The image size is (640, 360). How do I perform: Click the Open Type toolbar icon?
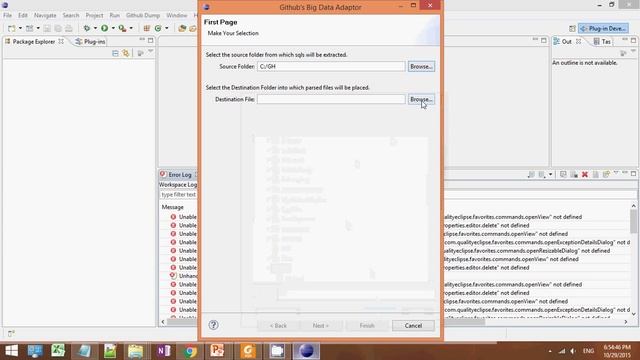click(182, 28)
